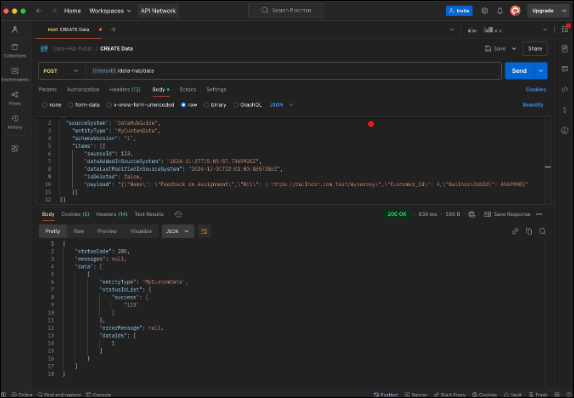Open the History sidebar panel
Viewport: 574px width, 398px height.
coord(15,122)
